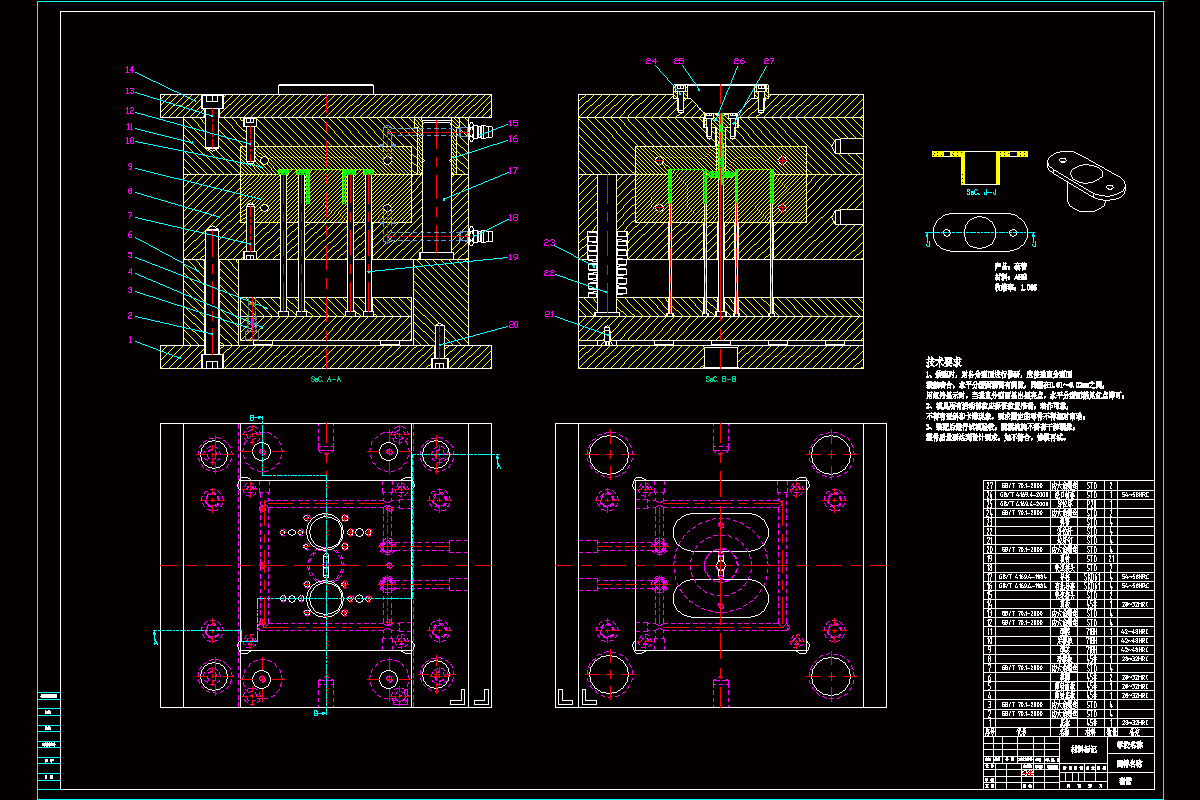Image resolution: width=1200 pixels, height=800 pixels.
Task: Click part balloon number 26
Action: 739,62
